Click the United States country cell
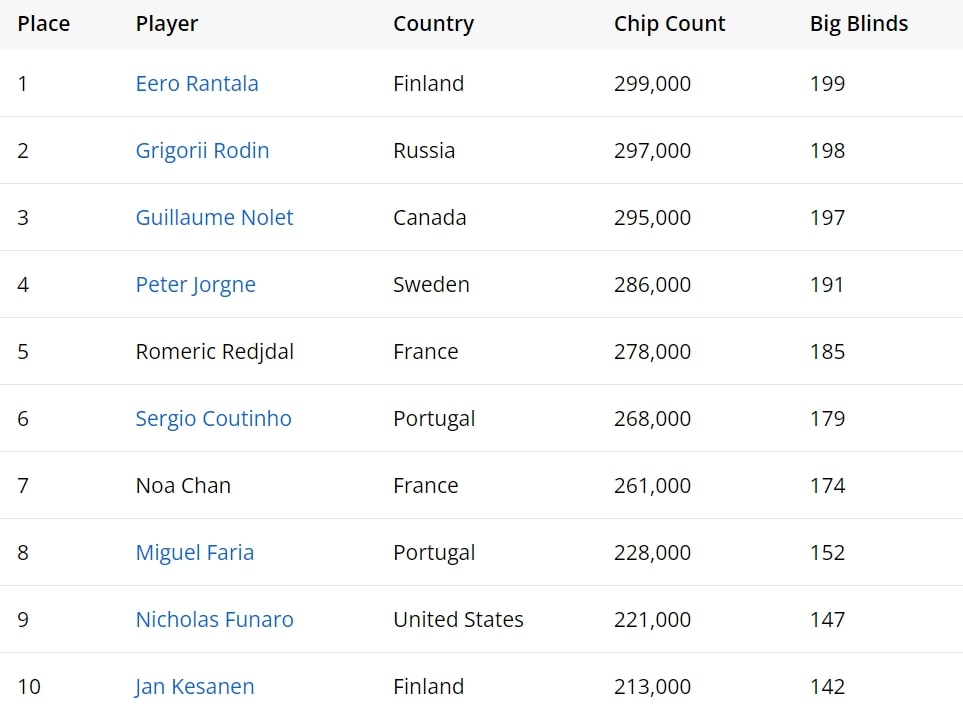 pos(458,619)
